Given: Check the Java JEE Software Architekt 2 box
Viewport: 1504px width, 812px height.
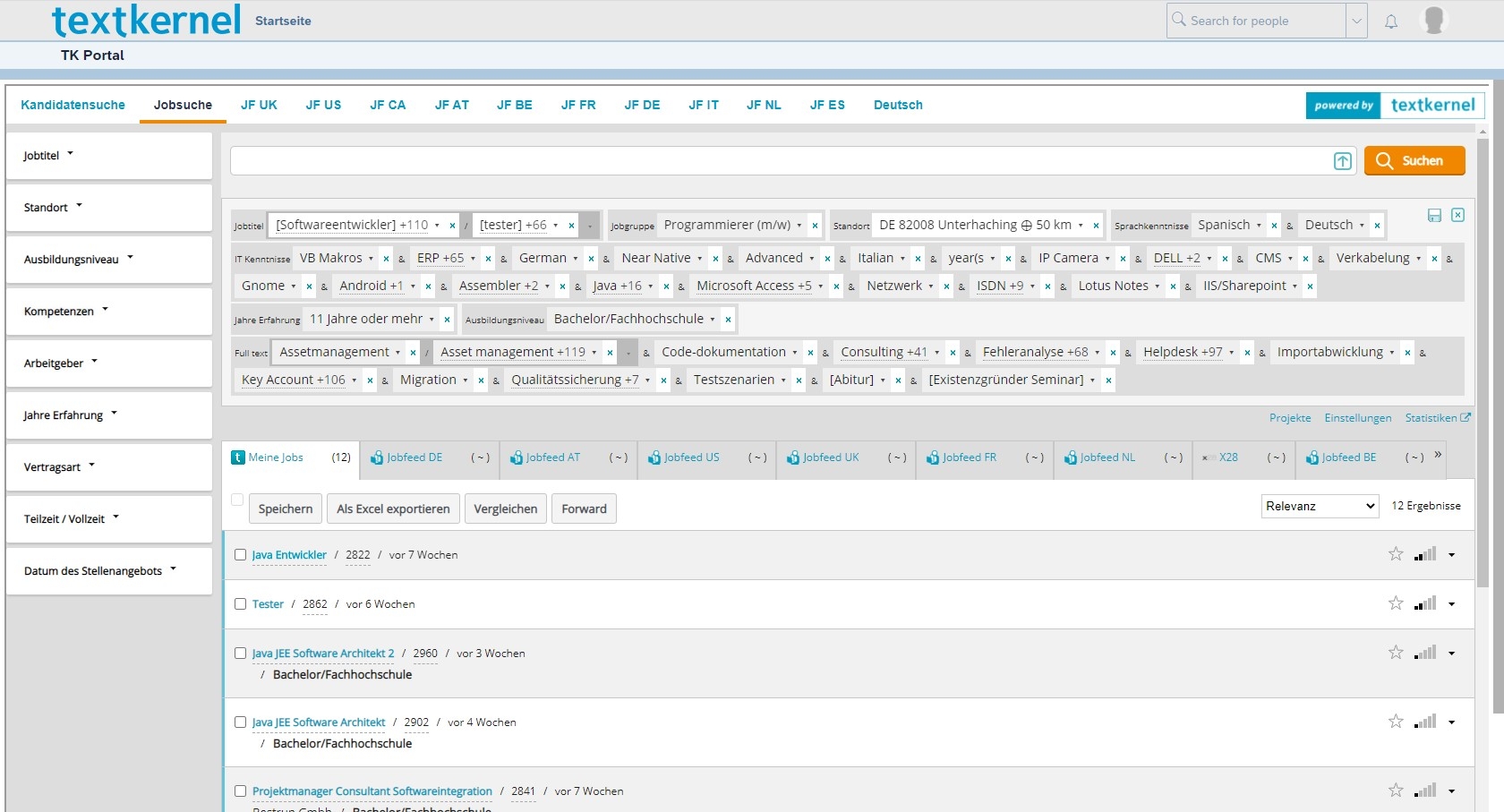Looking at the screenshot, I should (x=240, y=654).
